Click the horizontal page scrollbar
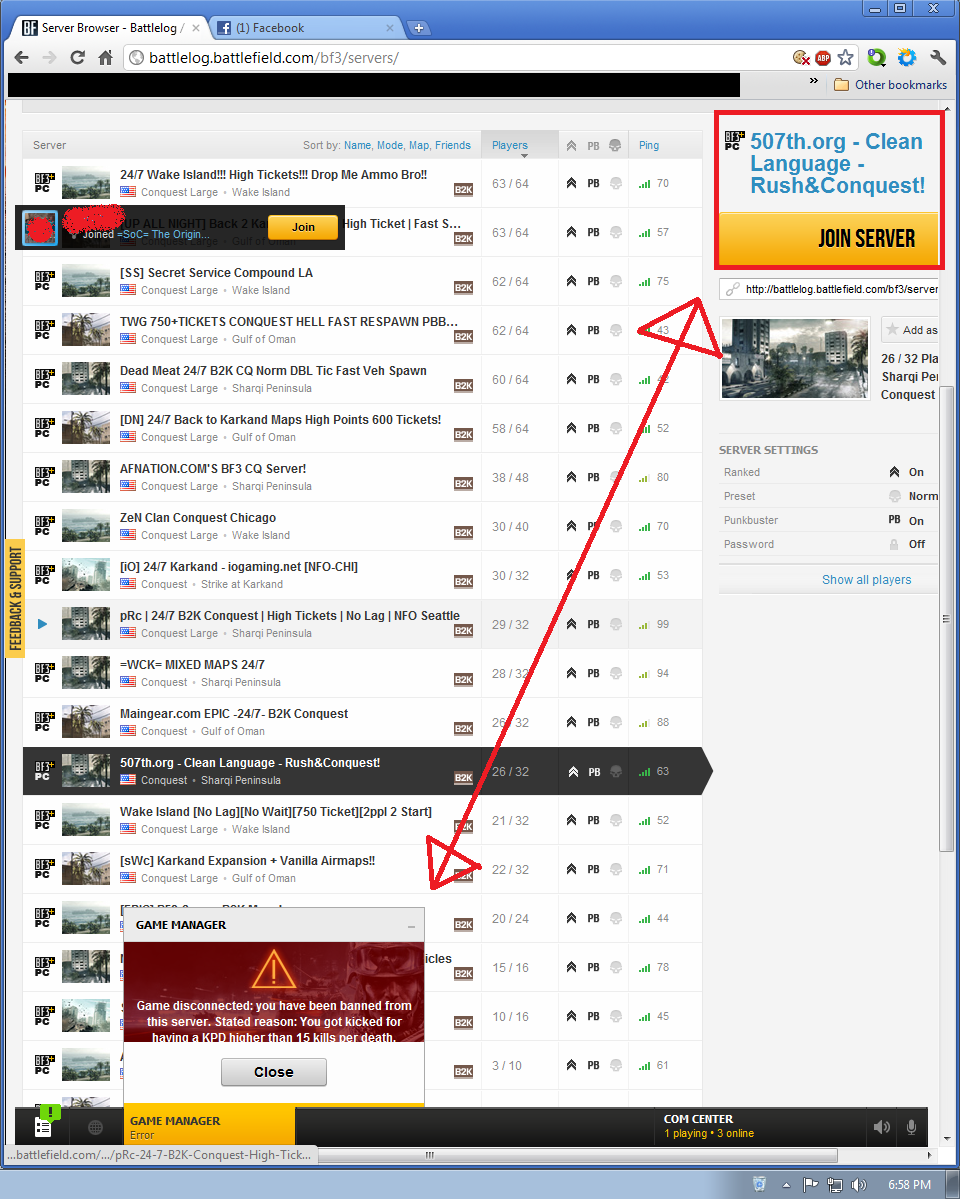This screenshot has width=960, height=1199. 578,1155
